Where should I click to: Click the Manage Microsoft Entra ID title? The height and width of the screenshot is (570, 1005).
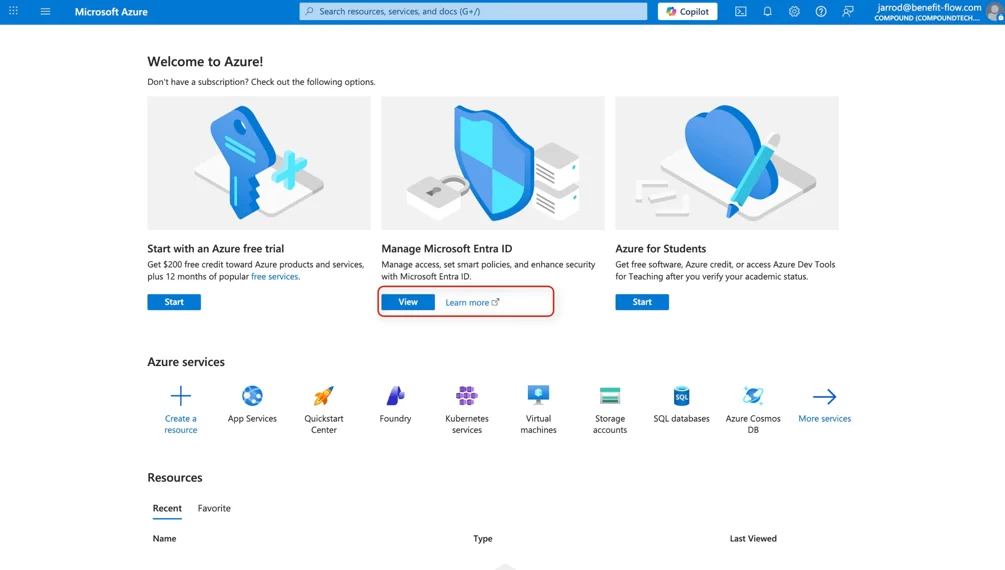tap(447, 249)
